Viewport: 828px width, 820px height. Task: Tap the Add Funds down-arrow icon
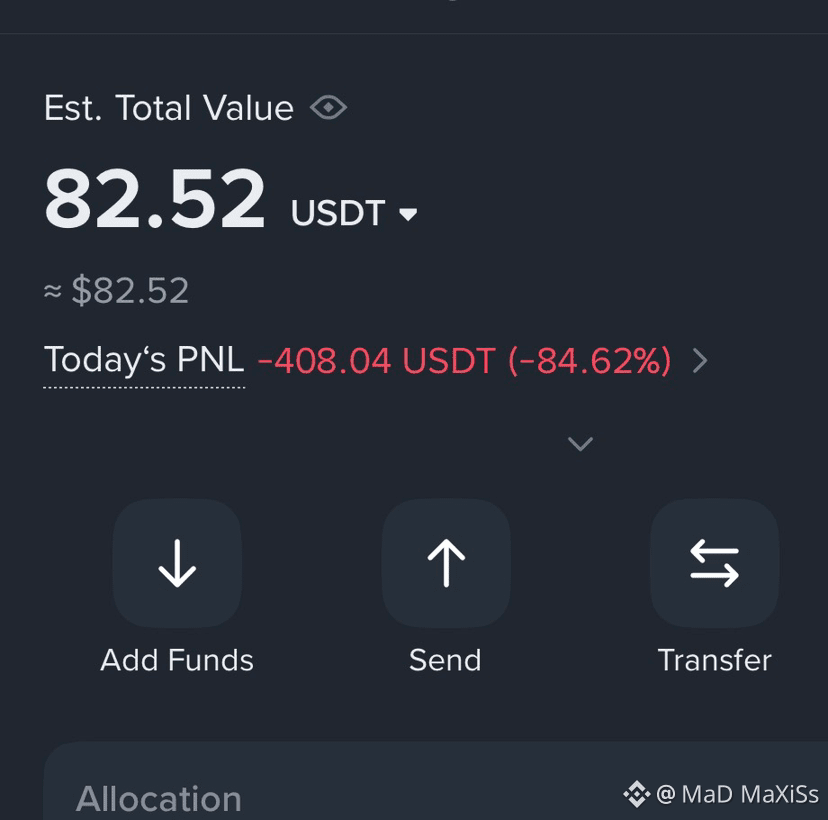click(x=177, y=563)
